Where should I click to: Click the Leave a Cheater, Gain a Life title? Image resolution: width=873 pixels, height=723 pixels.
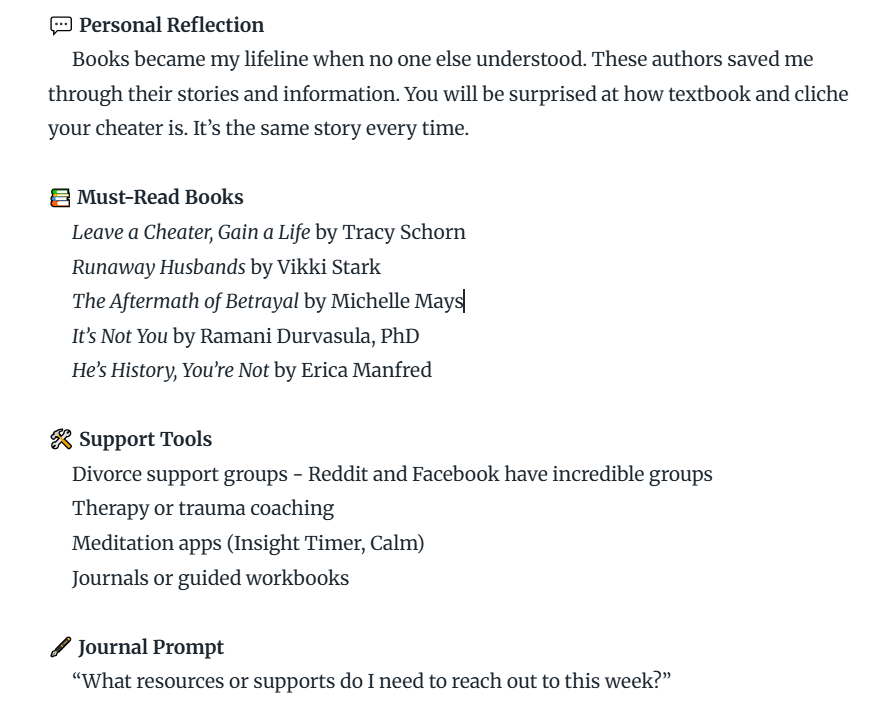[191, 232]
